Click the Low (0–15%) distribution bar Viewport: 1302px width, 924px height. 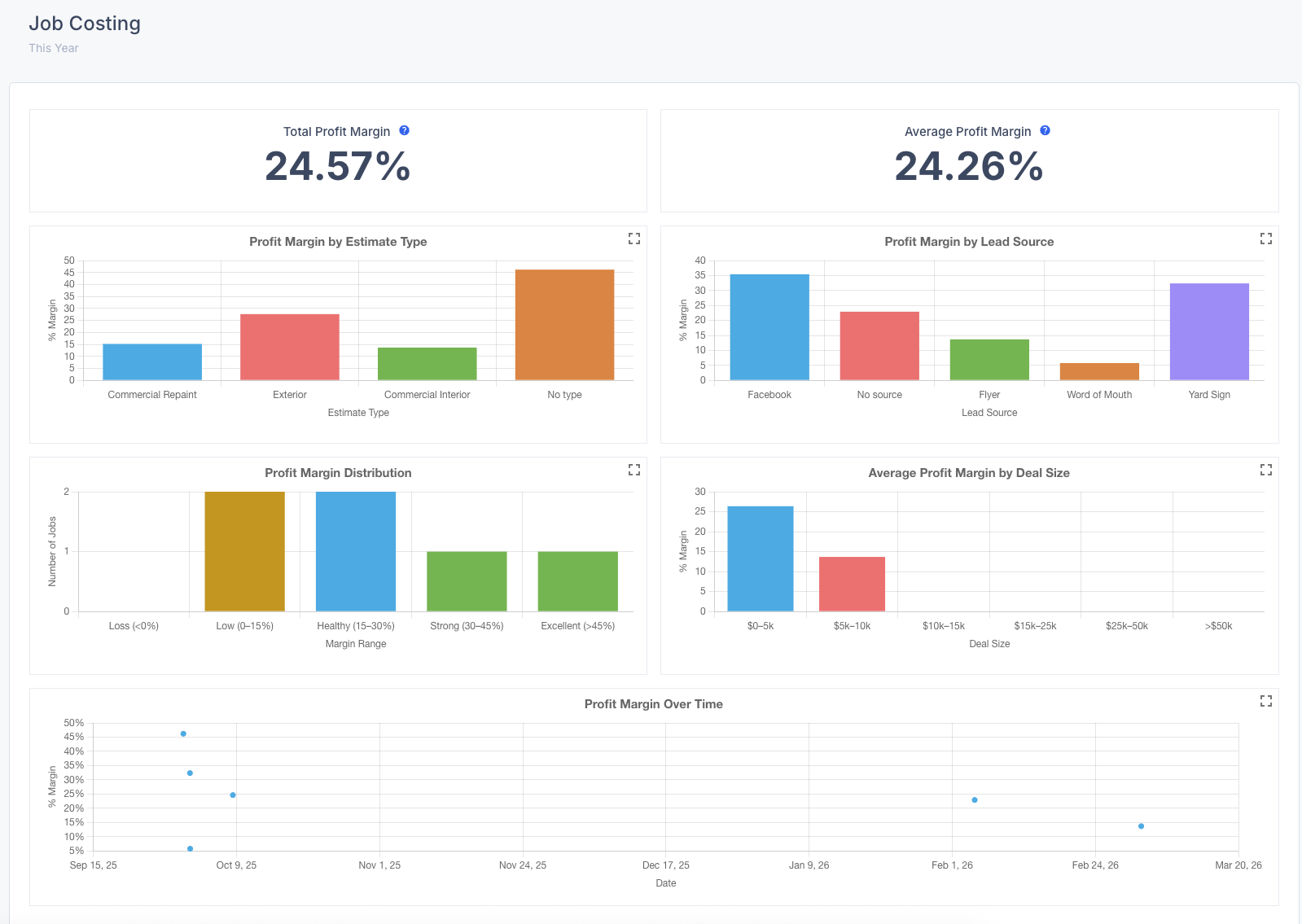245,551
